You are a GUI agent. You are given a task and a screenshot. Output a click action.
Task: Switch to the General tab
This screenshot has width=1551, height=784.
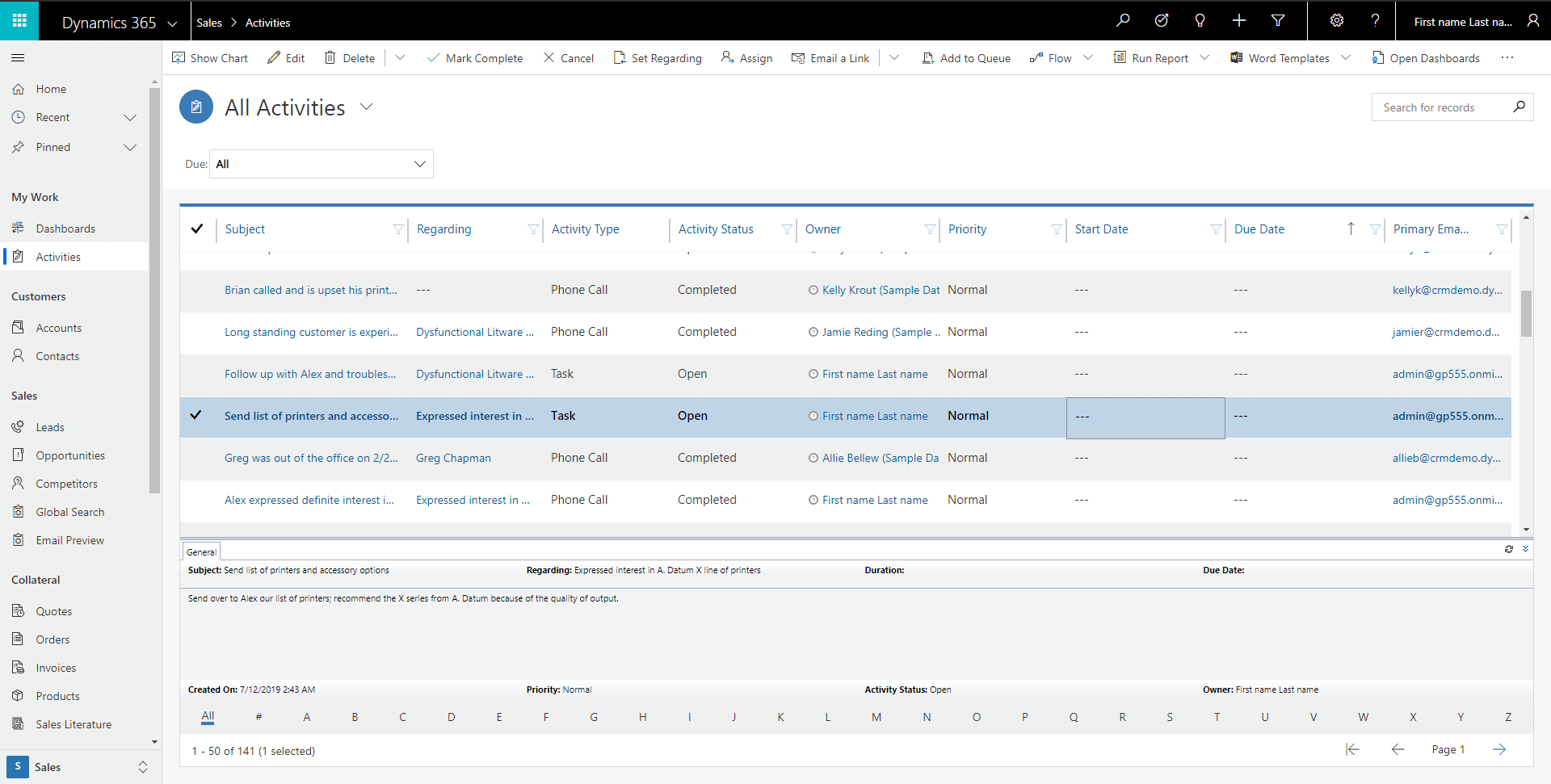click(200, 551)
